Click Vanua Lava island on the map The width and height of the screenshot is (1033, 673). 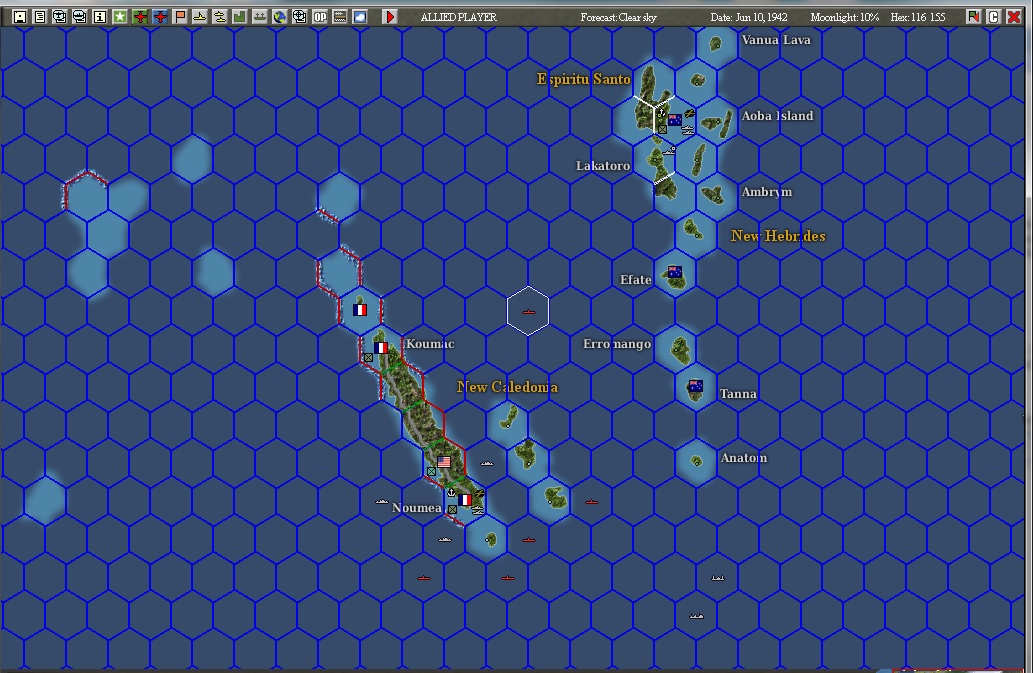(x=715, y=44)
